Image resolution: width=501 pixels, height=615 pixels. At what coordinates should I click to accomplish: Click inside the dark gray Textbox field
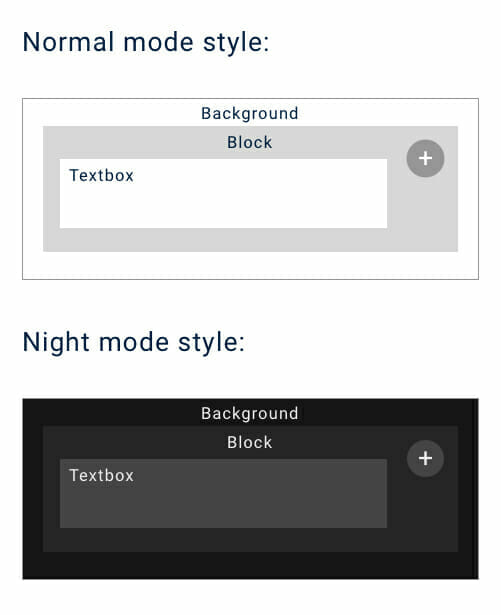tap(223, 493)
